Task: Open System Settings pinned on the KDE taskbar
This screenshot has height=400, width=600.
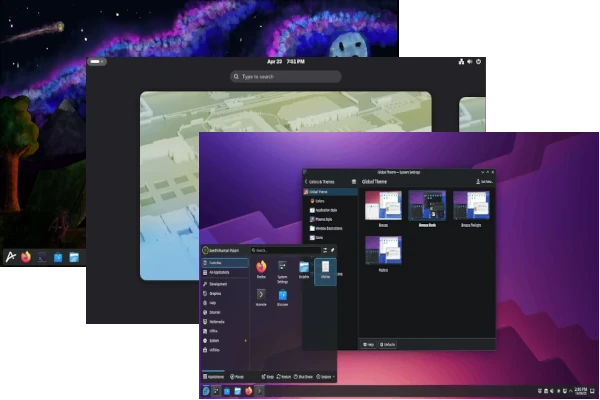Action: coord(216,391)
